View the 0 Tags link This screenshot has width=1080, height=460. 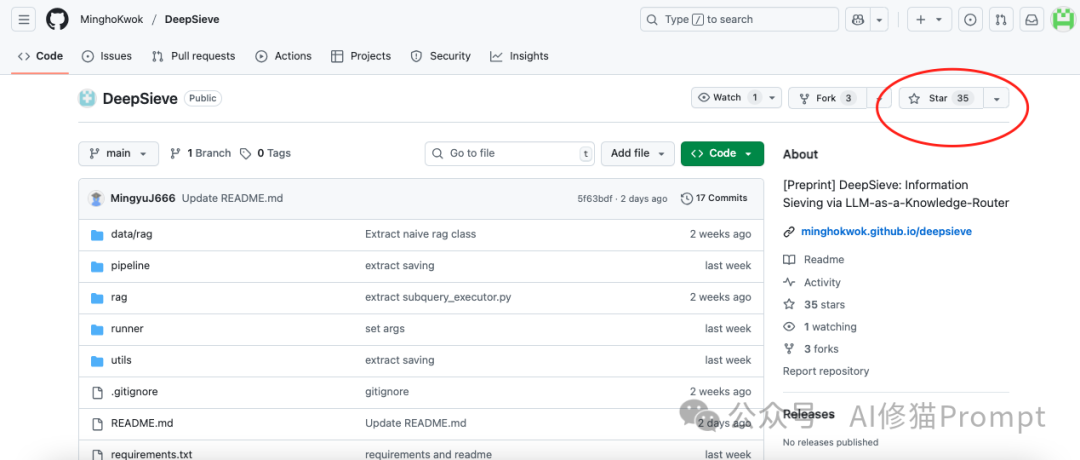click(x=265, y=154)
